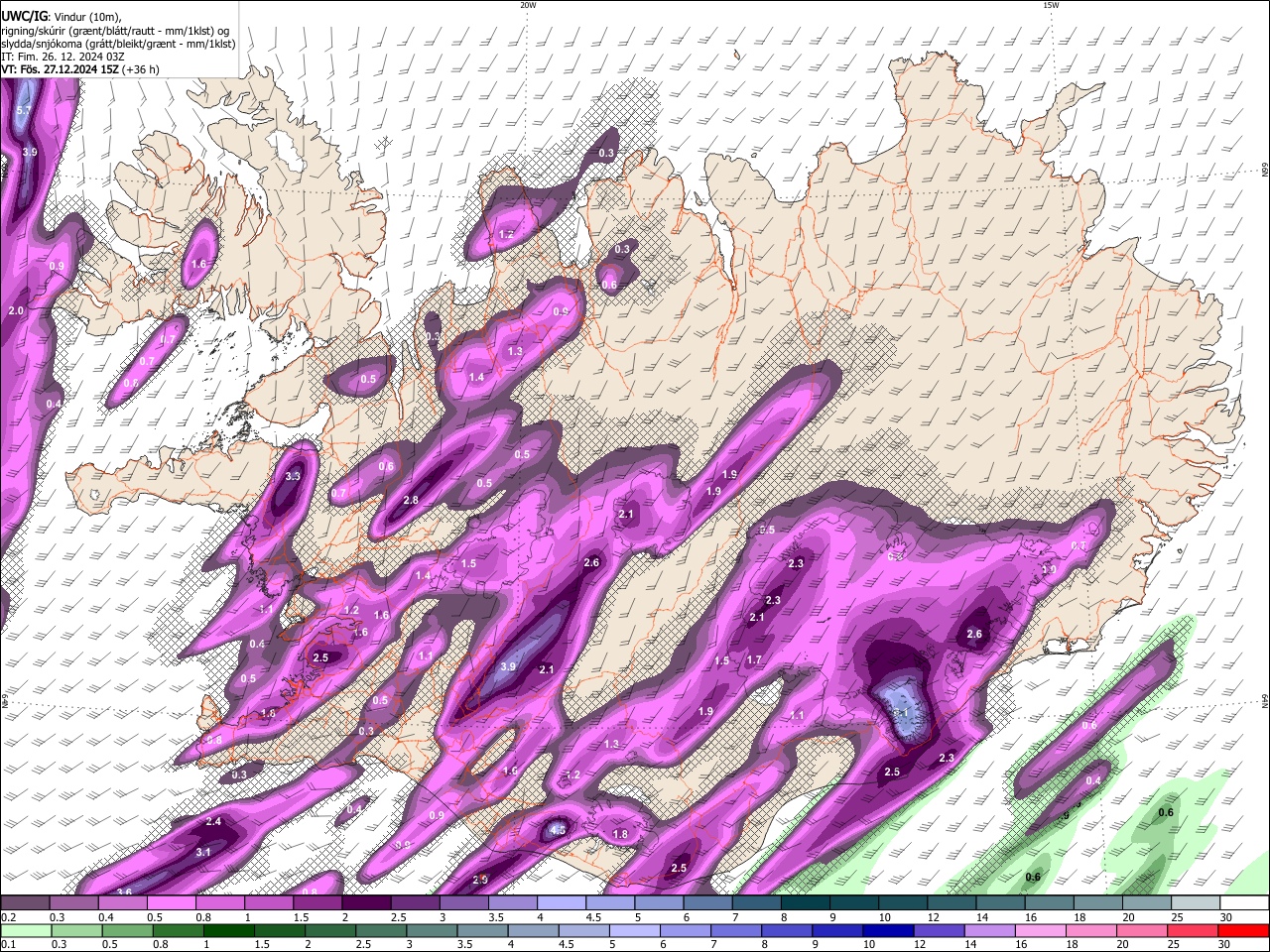The height and width of the screenshot is (952, 1270).
Task: Click the 0.2 label in the upper legend
Action: pos(9,917)
